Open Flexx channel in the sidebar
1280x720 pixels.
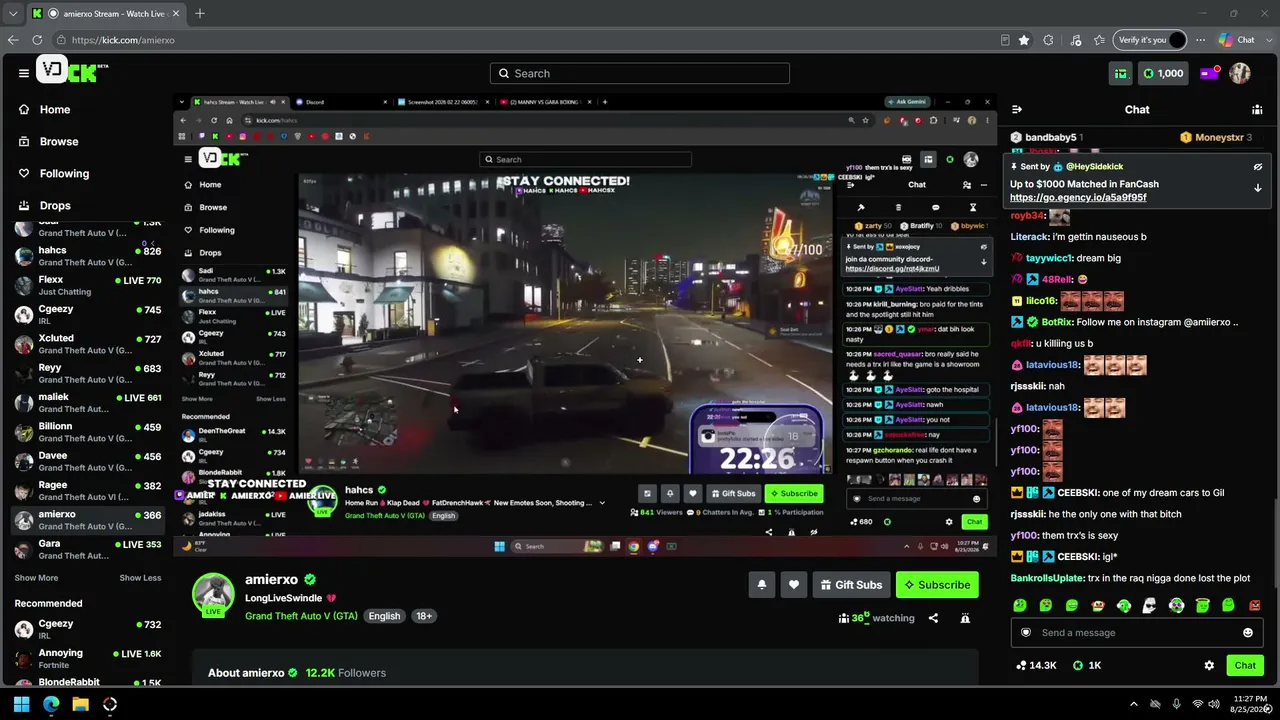(x=88, y=285)
